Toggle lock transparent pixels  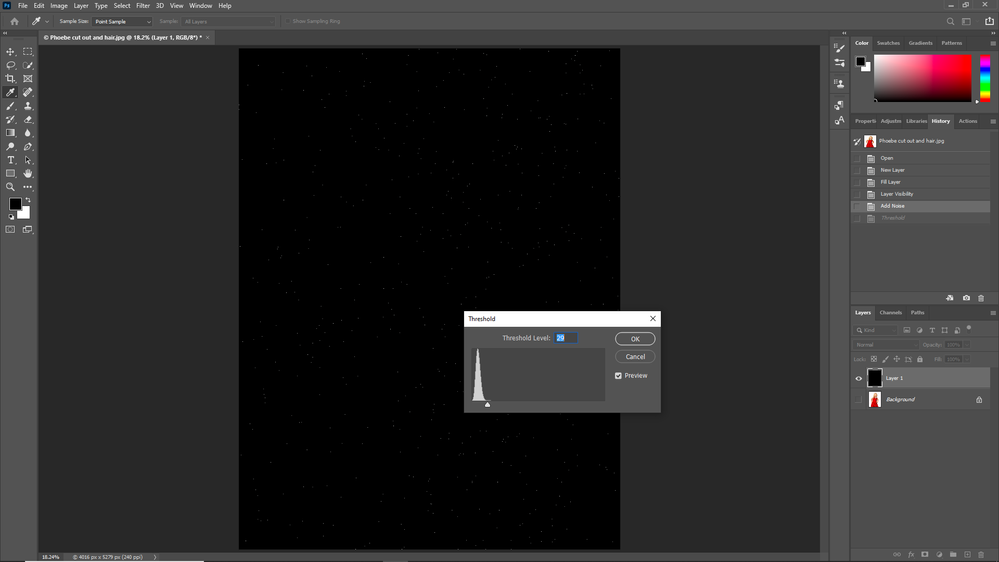[873, 359]
